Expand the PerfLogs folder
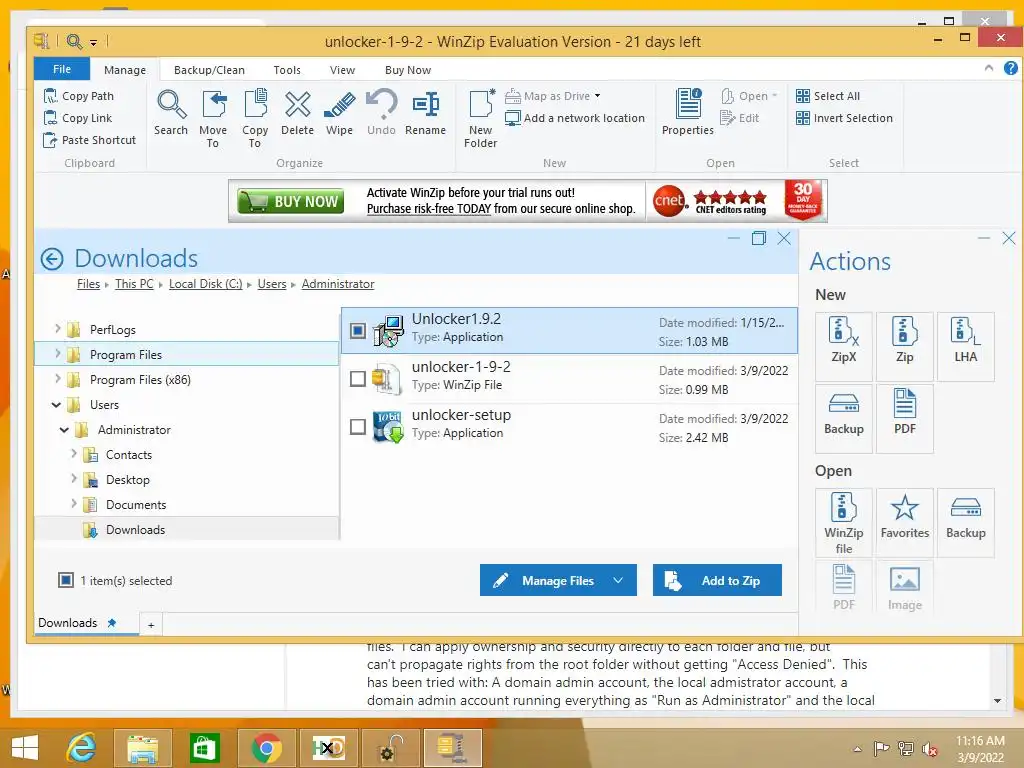 click(x=57, y=328)
